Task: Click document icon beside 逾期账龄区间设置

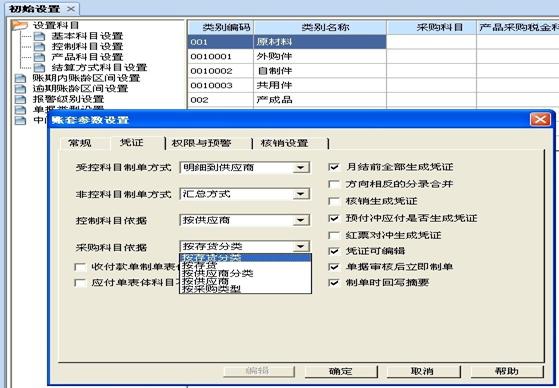Action: coord(20,88)
